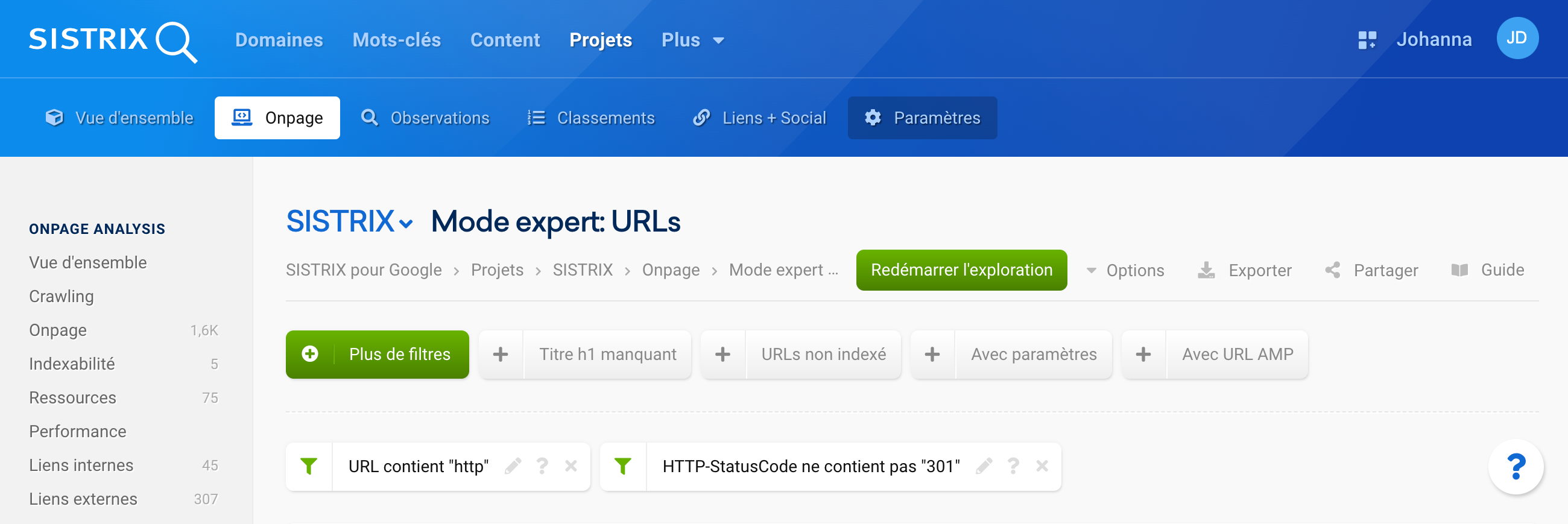The image size is (1568, 524).
Task: Open the apps grid icon beside Johanna
Action: point(1367,40)
